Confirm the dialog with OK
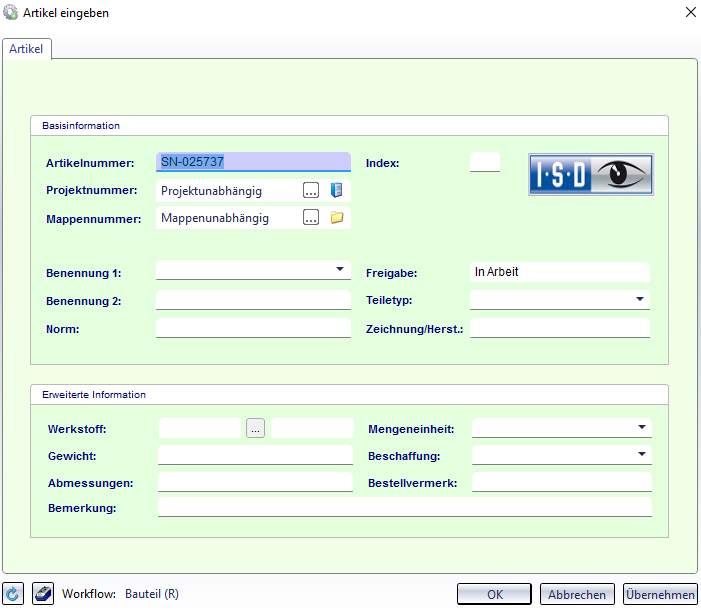Screen dimensions: 701x611 click(x=494, y=594)
